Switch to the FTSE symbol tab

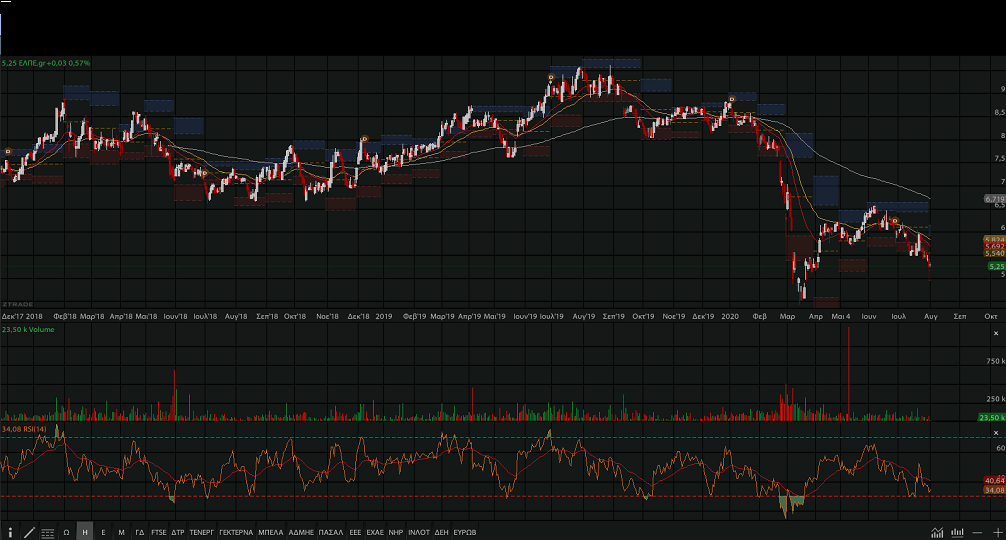pos(159,532)
